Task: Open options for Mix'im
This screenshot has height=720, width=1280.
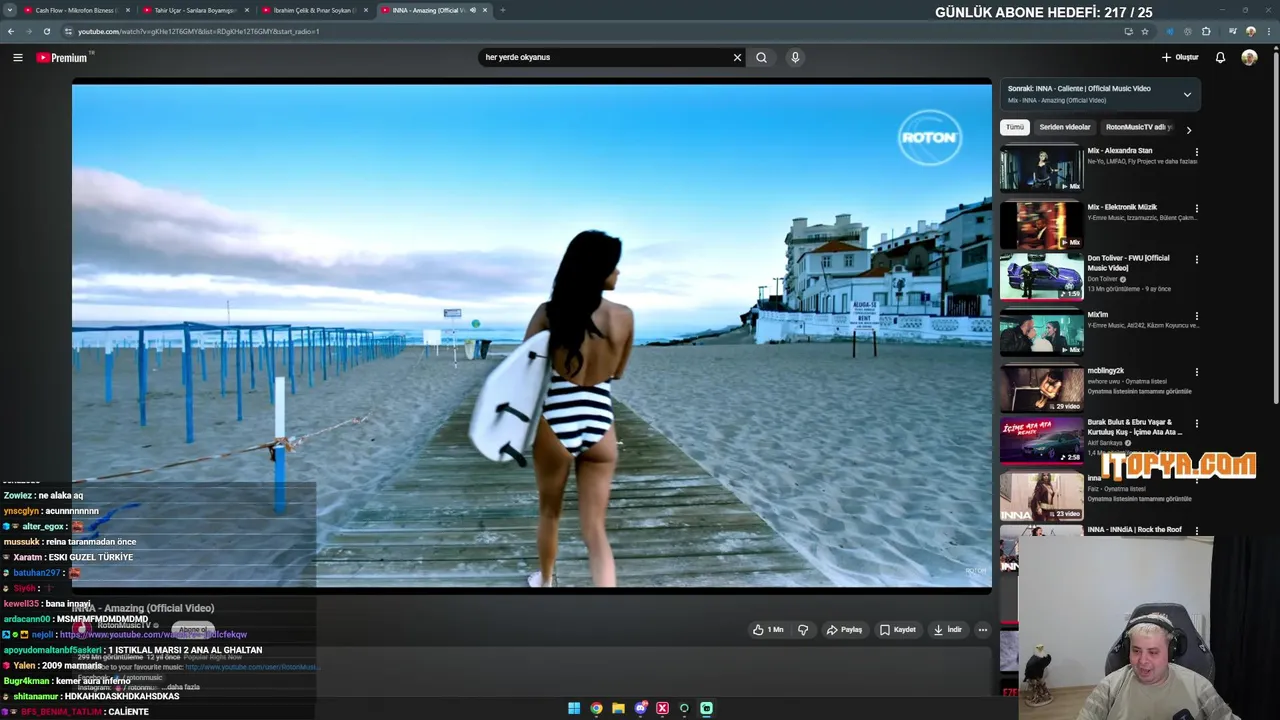Action: tap(1196, 316)
